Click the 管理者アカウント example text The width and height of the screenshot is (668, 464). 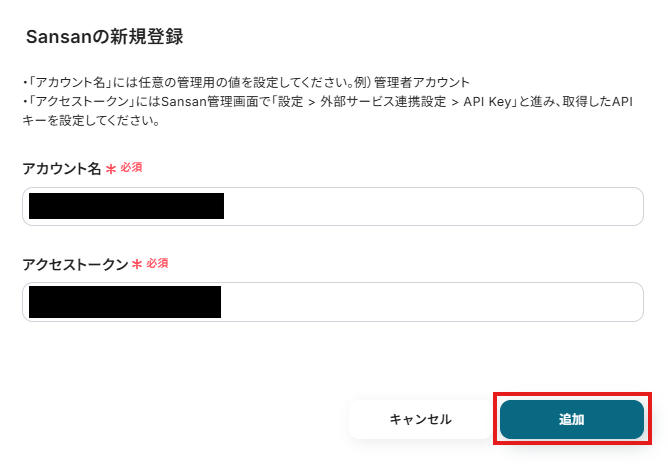pyautogui.click(x=421, y=82)
